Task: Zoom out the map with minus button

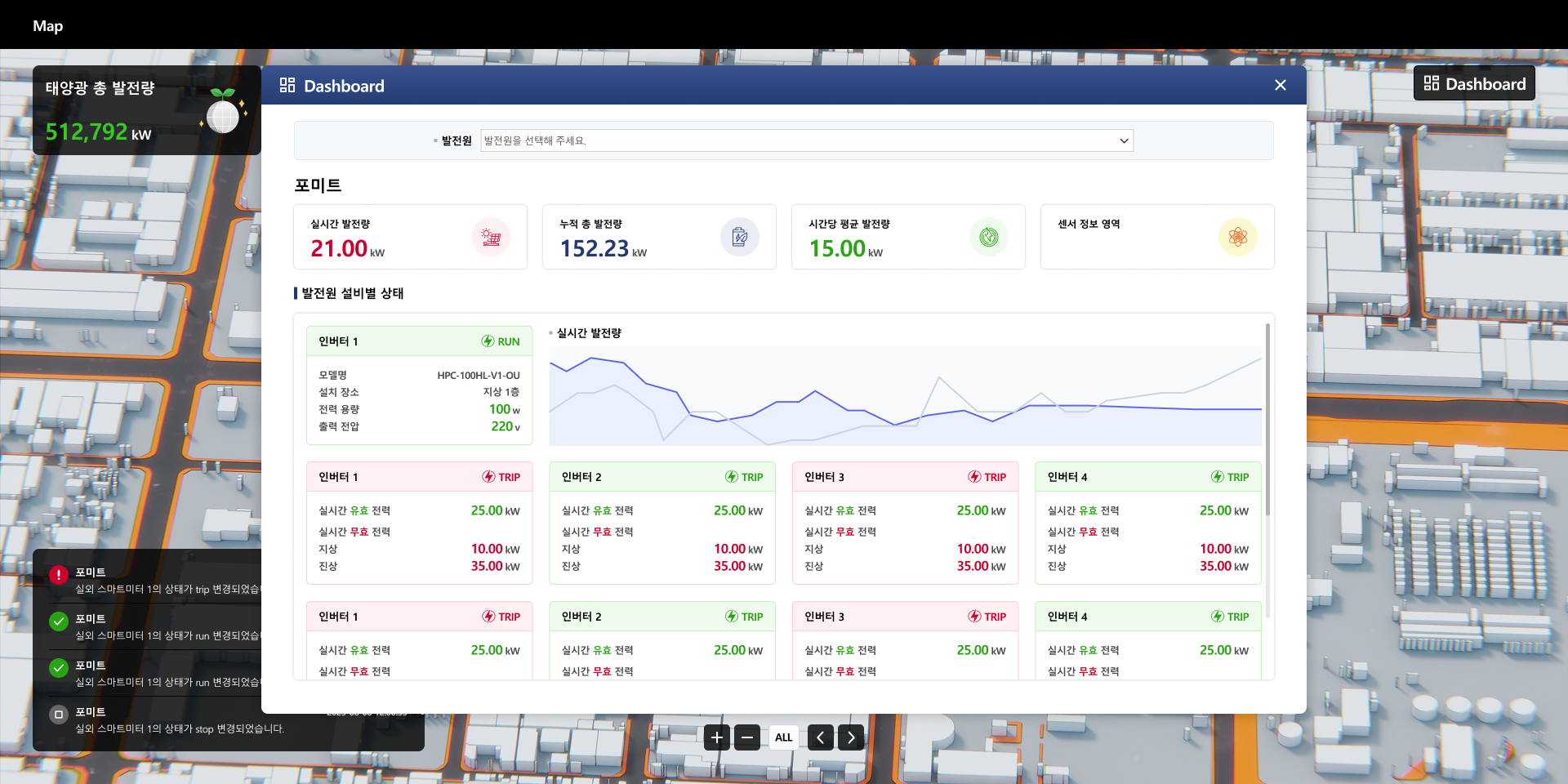Action: 746,737
